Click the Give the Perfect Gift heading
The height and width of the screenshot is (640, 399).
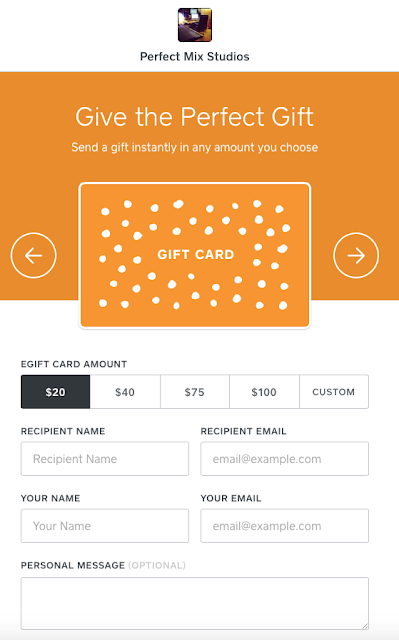tap(195, 117)
